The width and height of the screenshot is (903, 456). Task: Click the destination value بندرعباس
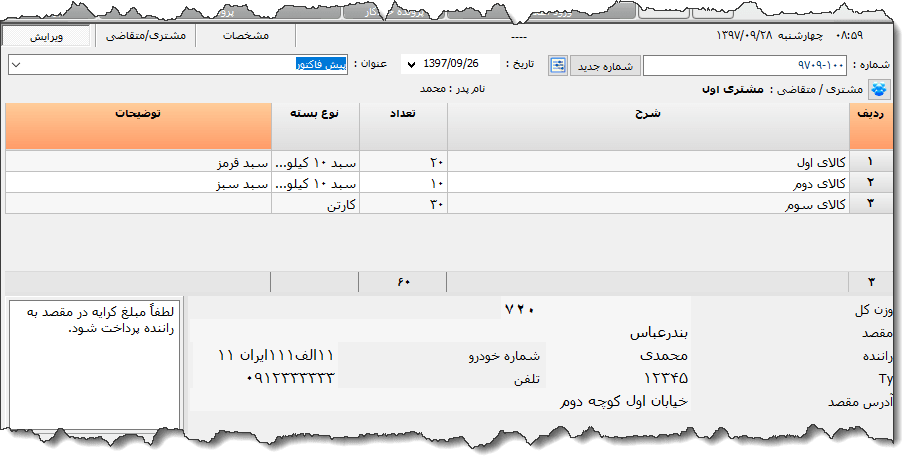coord(659,333)
